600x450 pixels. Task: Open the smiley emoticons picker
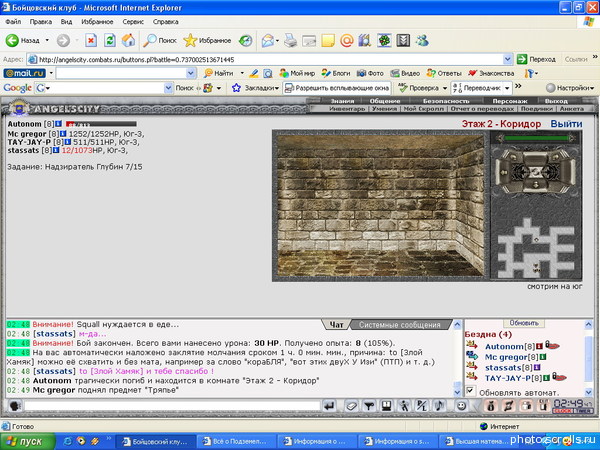[462, 406]
